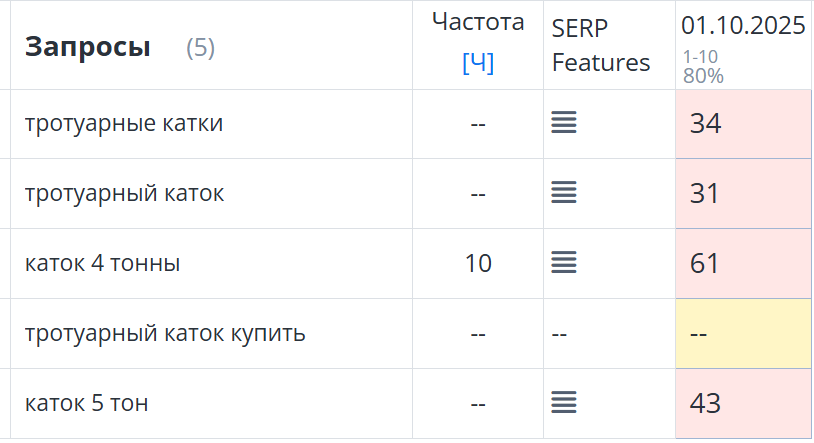The image size is (814, 443).
Task: Click position cell with value 34
Action: coord(743,124)
